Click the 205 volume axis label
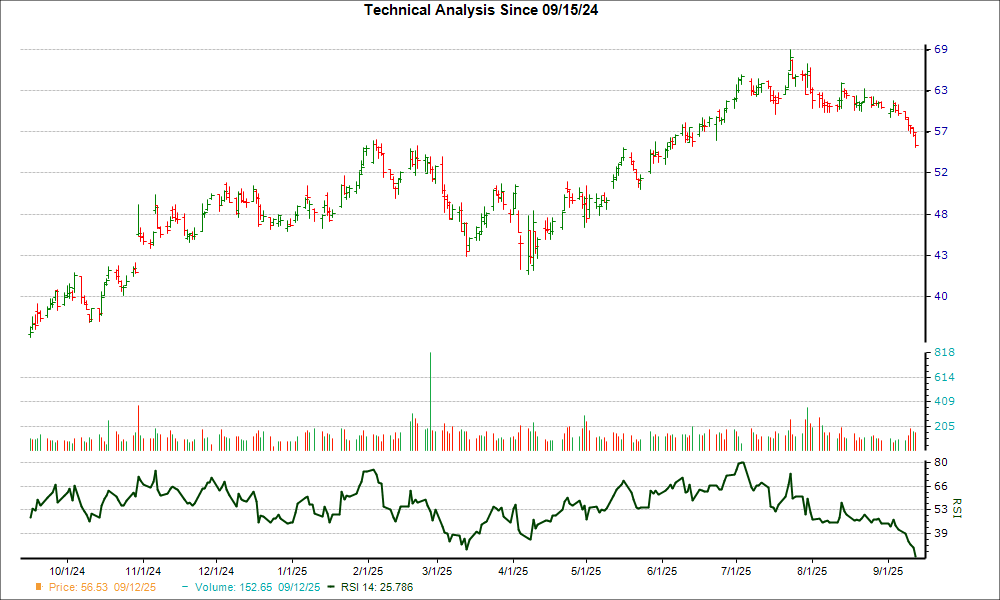This screenshot has height=600, width=1000. coord(944,426)
